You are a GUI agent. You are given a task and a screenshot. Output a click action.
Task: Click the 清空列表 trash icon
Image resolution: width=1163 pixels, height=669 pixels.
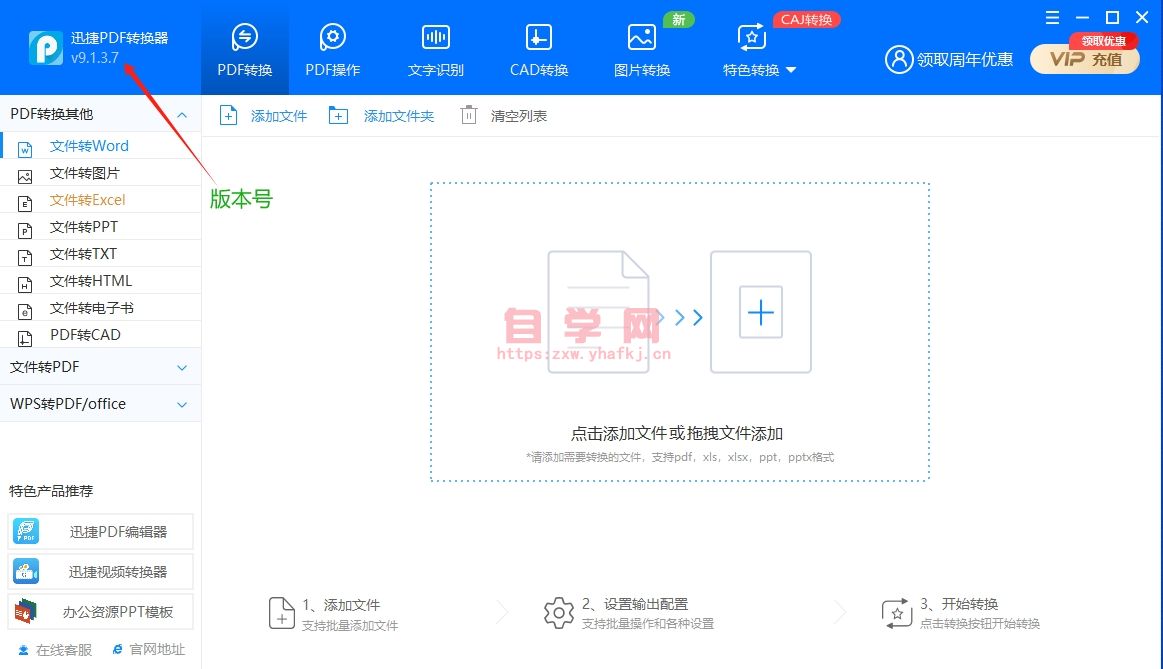pyautogui.click(x=468, y=116)
